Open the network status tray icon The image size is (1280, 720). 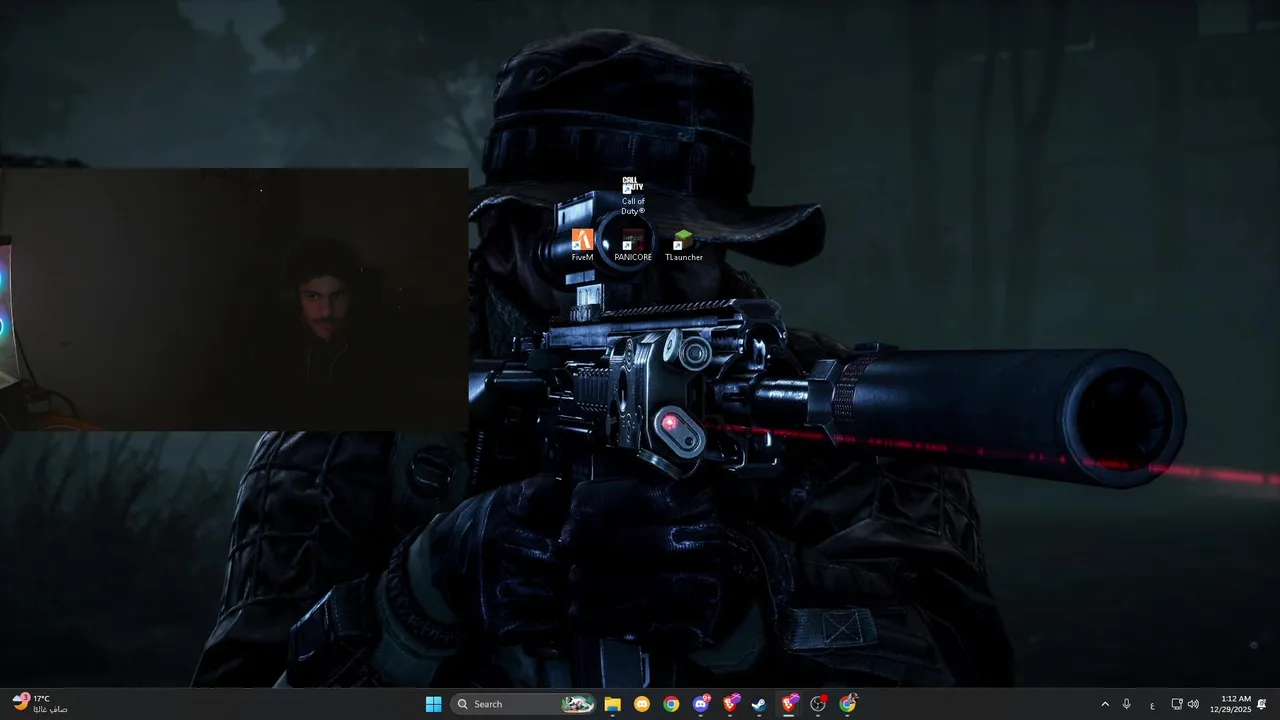pyautogui.click(x=1177, y=704)
